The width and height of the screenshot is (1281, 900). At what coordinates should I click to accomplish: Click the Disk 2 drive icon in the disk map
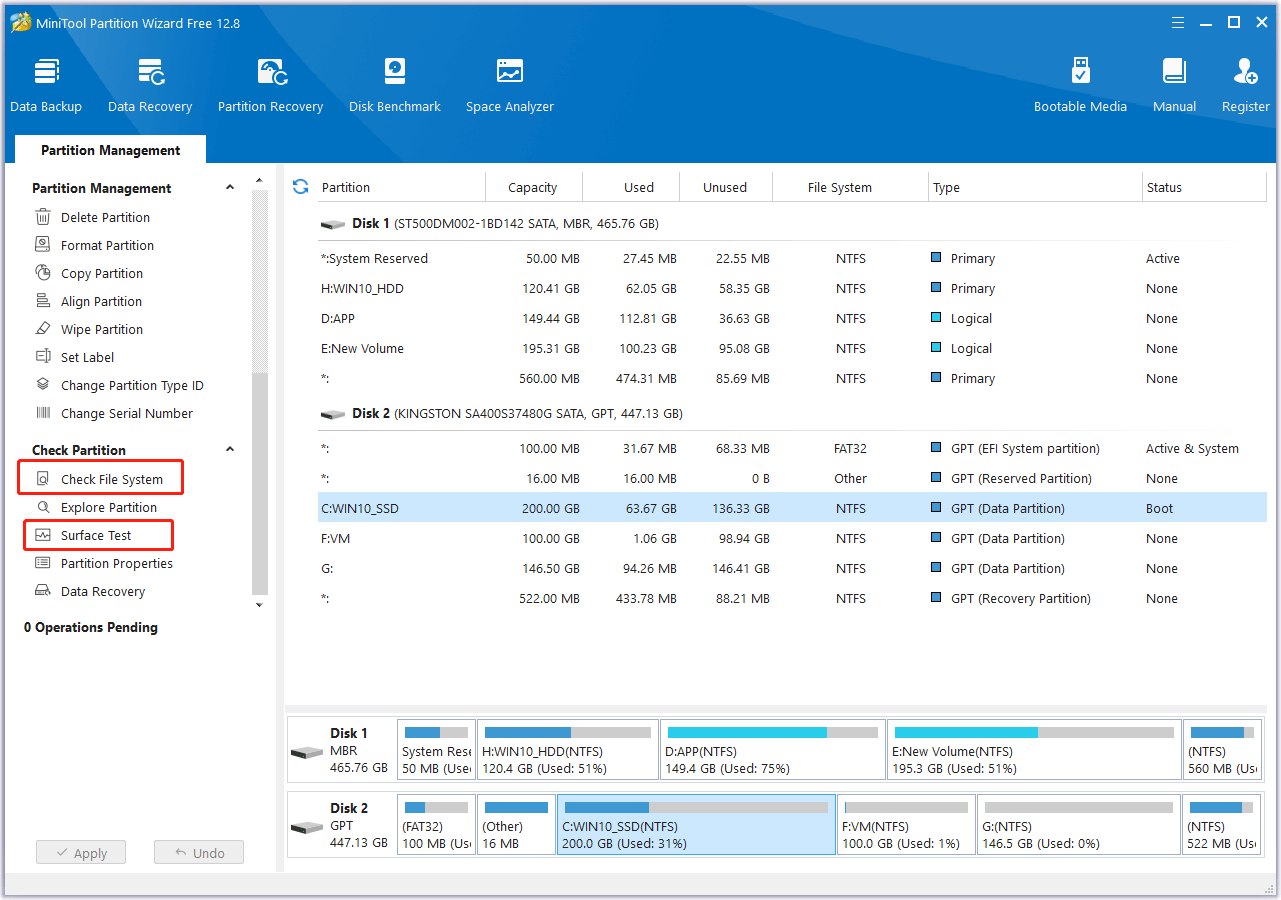point(307,827)
